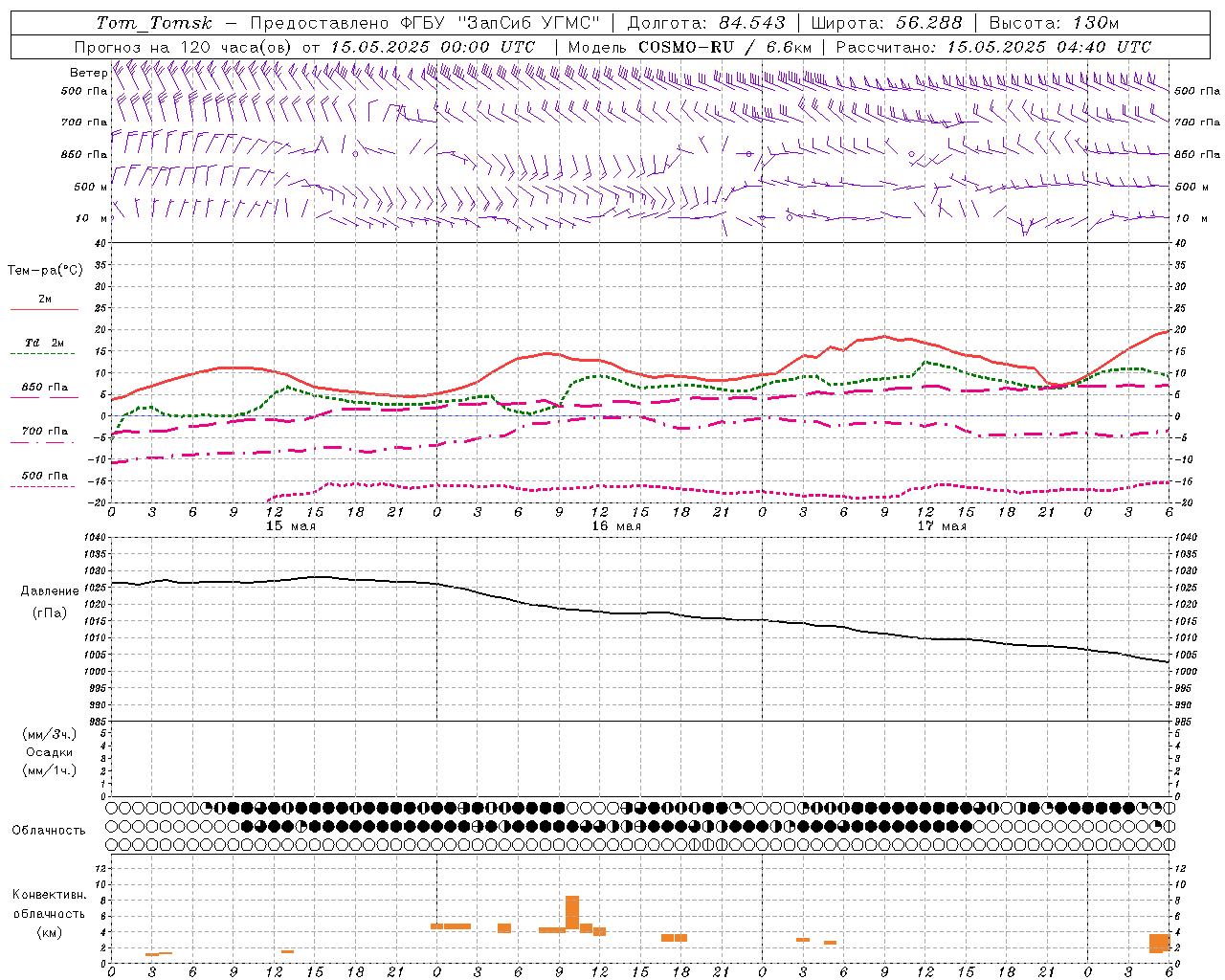The height and width of the screenshot is (980, 1225).
Task: Click the '500 гПа' entry in the temperature legend
Action: point(45,476)
